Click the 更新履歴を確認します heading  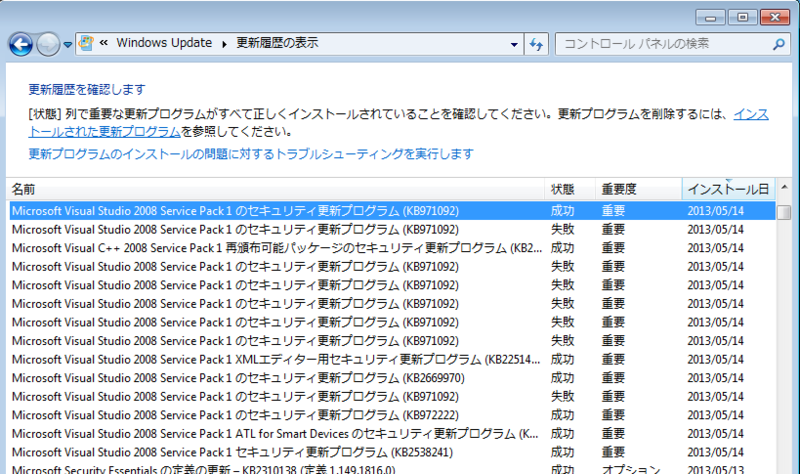87,90
